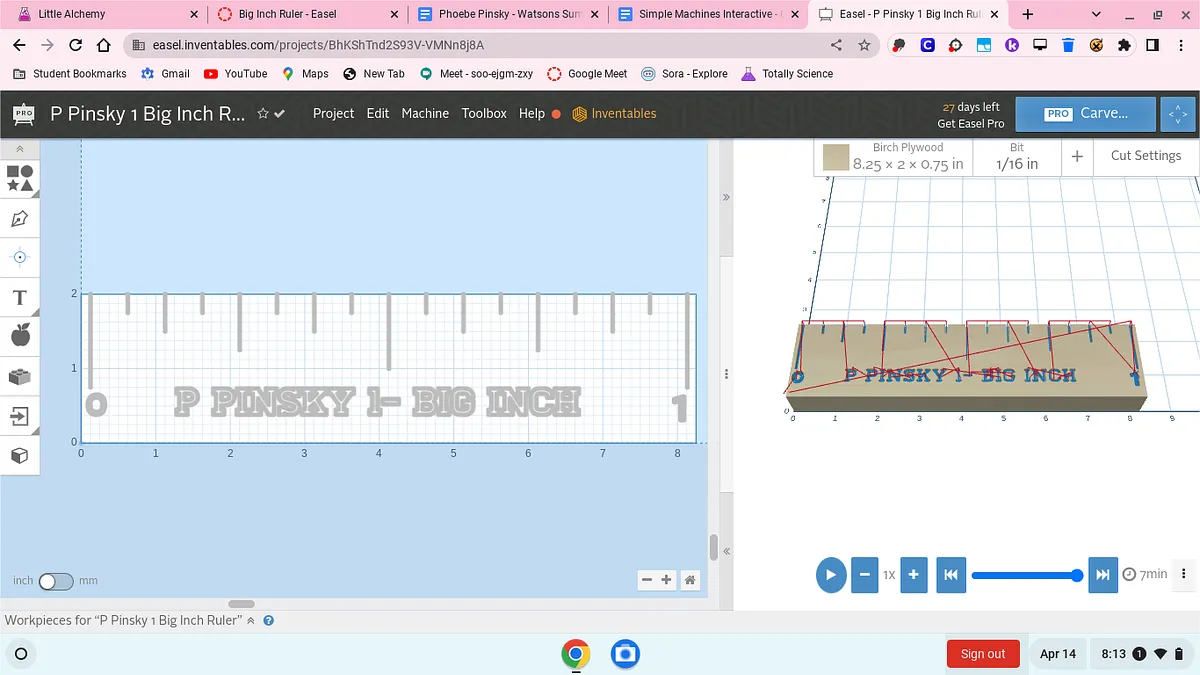The image size is (1200, 675).
Task: Choose the Text tool
Action: tap(20, 297)
